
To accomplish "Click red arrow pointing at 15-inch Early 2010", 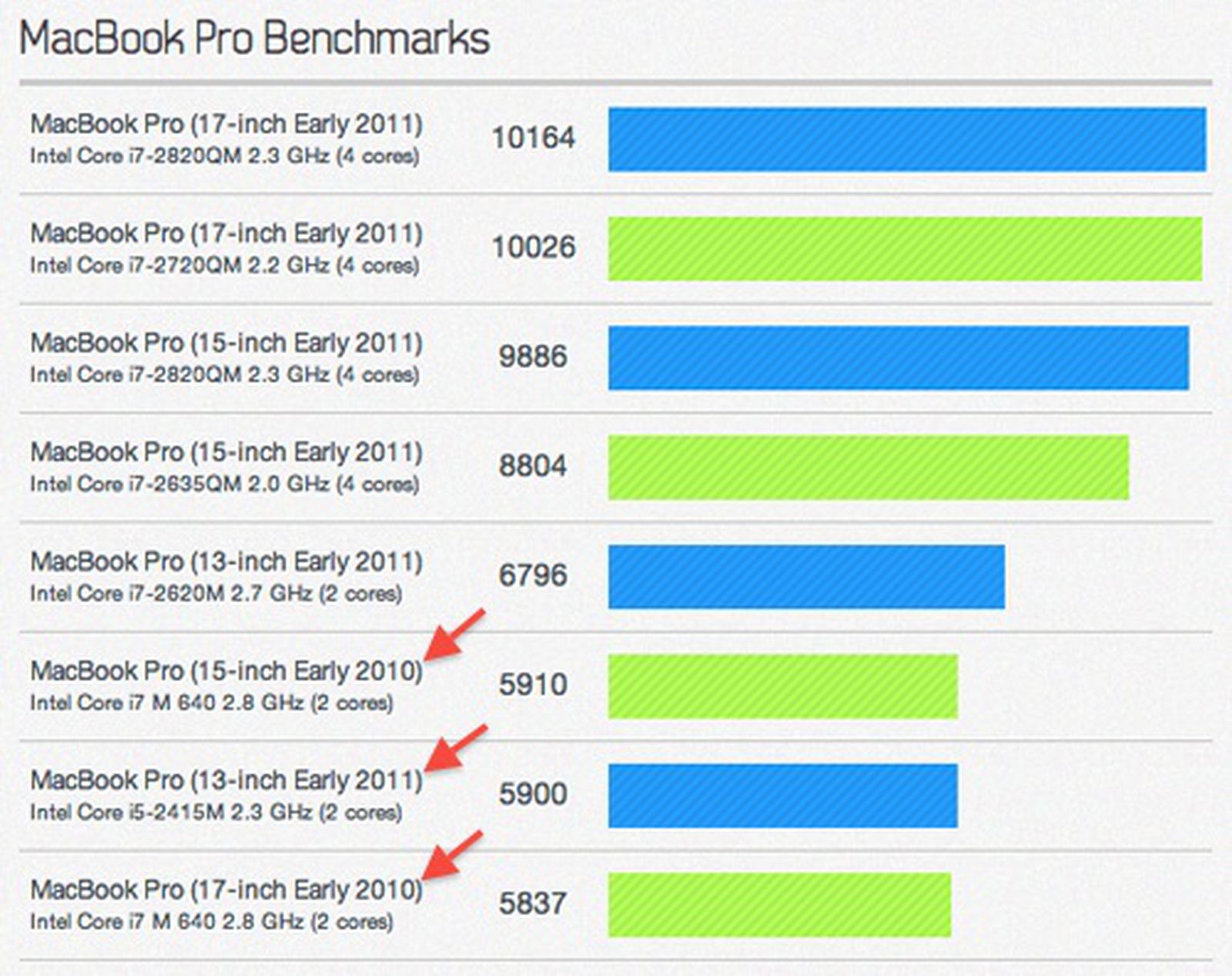I will [x=454, y=636].
